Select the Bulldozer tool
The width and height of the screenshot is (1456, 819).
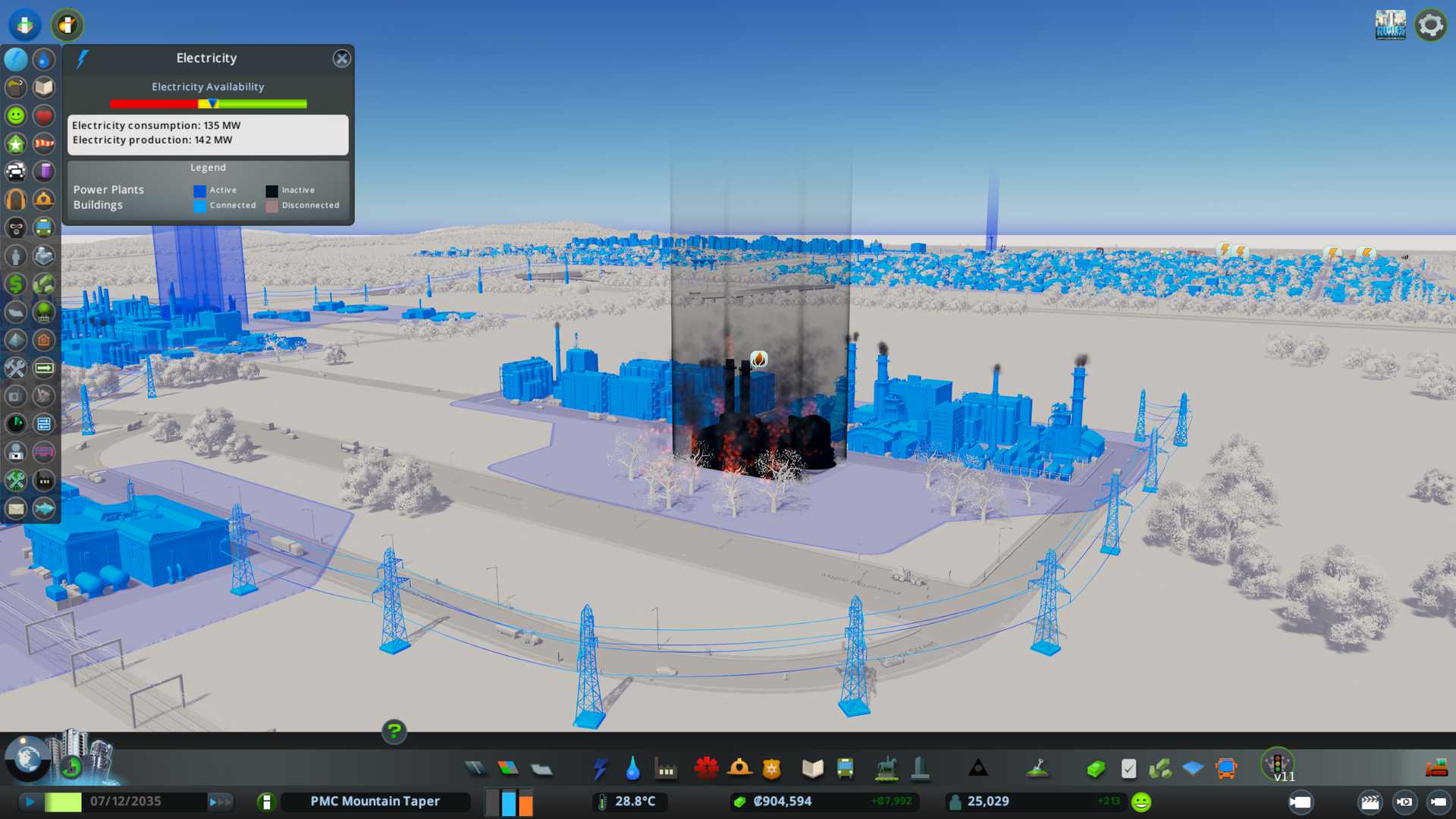(1436, 769)
